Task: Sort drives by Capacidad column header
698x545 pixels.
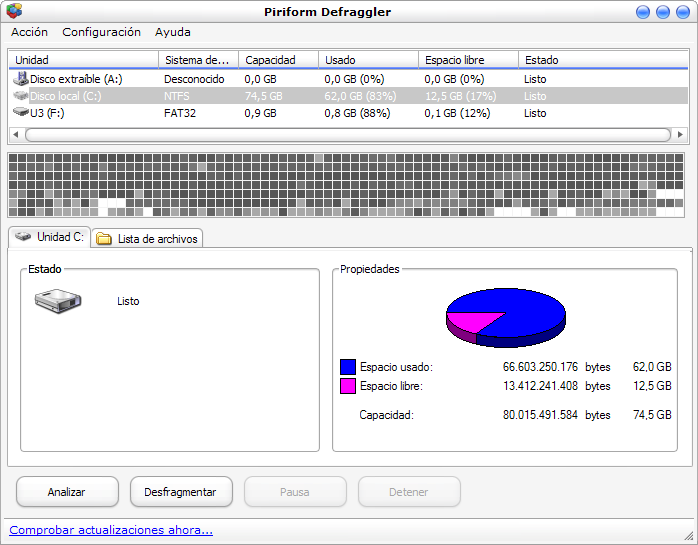Action: point(278,60)
